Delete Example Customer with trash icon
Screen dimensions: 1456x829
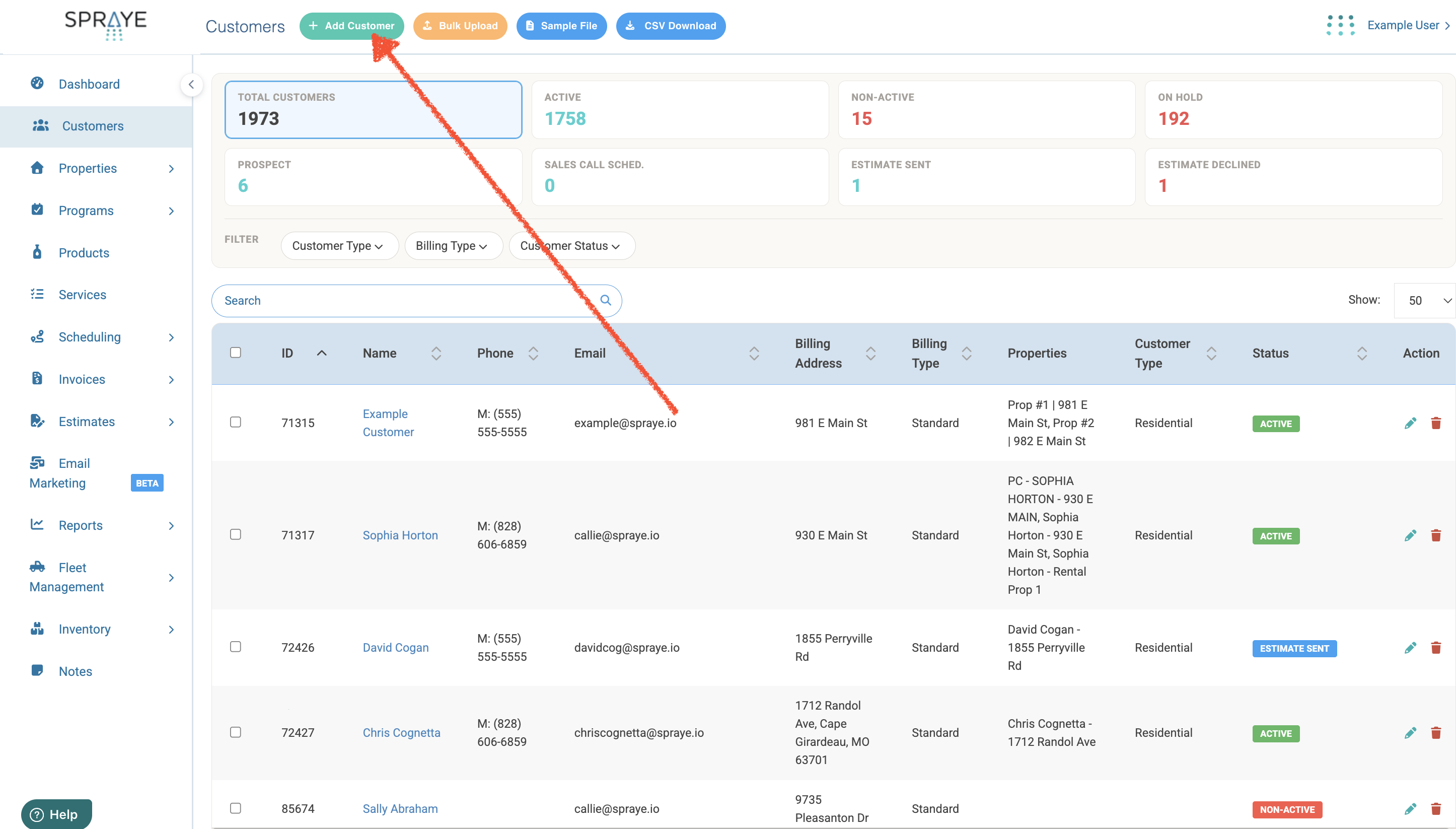coord(1435,423)
